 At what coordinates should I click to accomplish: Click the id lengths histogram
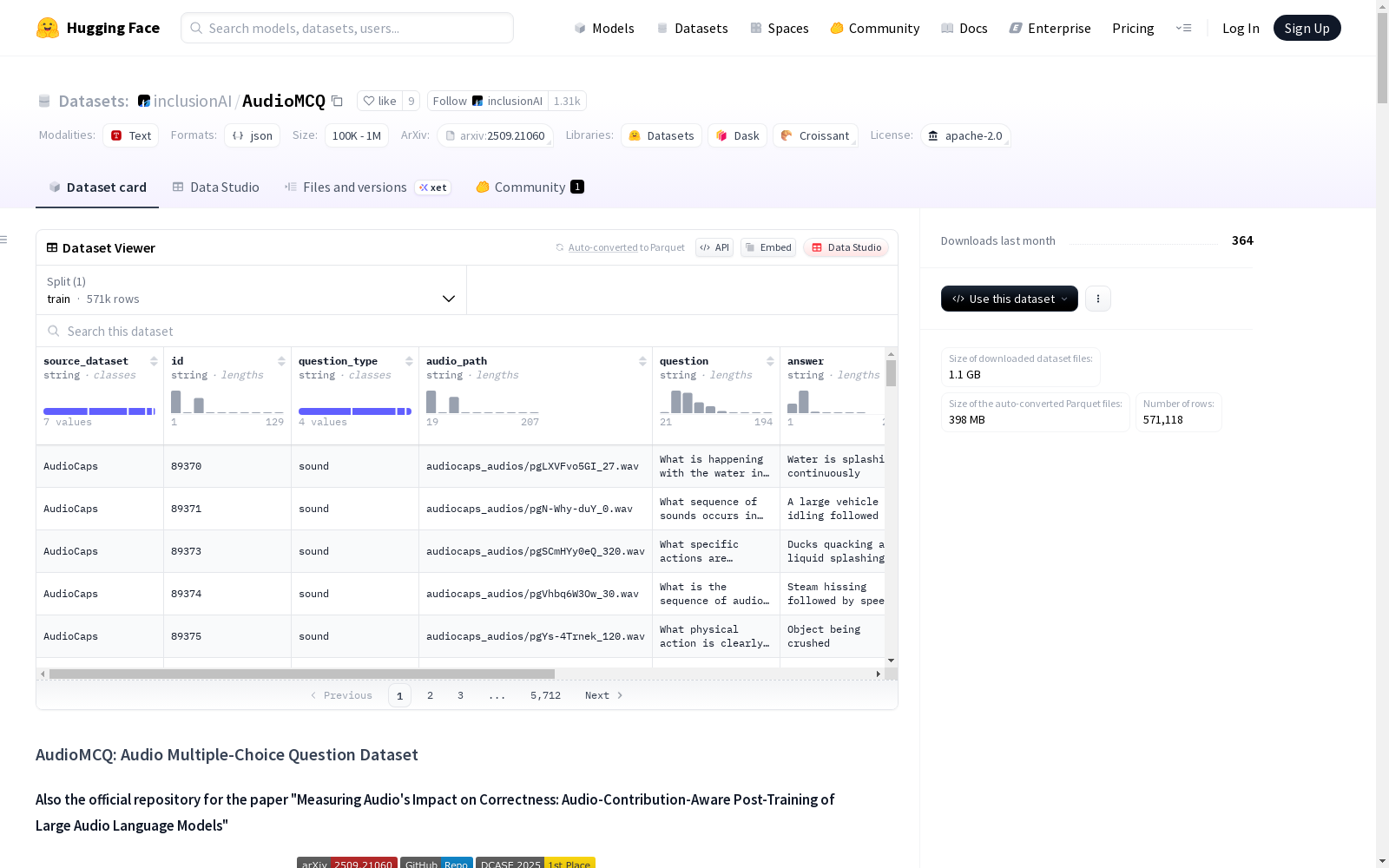(x=227, y=402)
